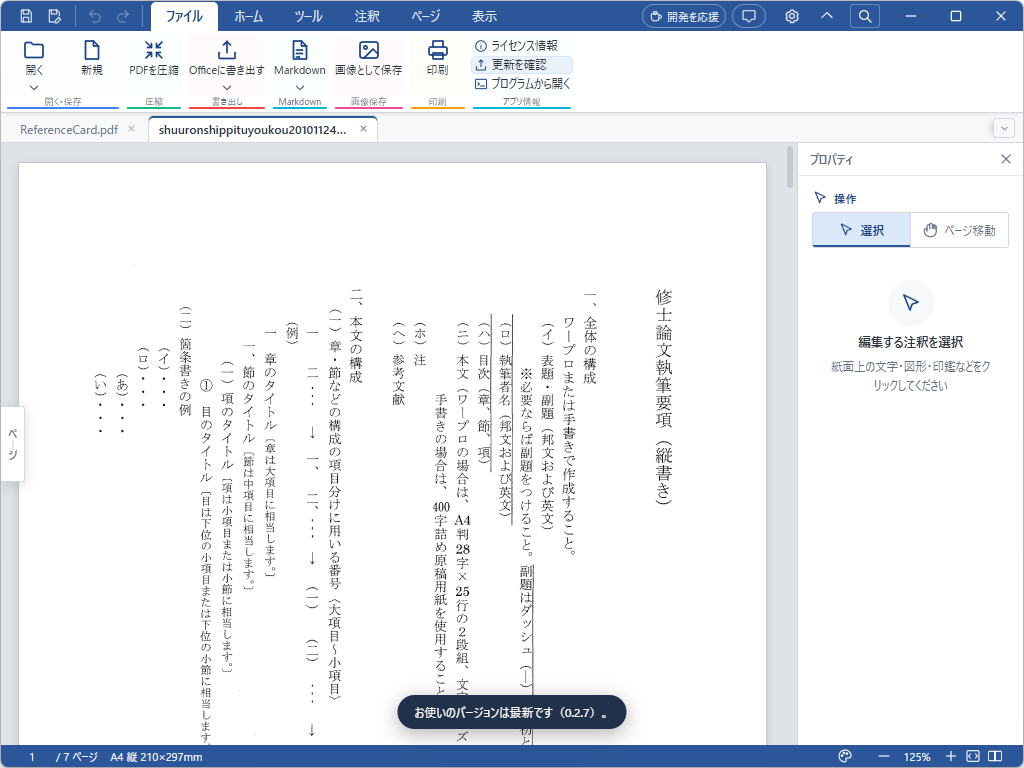Click 開発を応援 button

point(685,16)
